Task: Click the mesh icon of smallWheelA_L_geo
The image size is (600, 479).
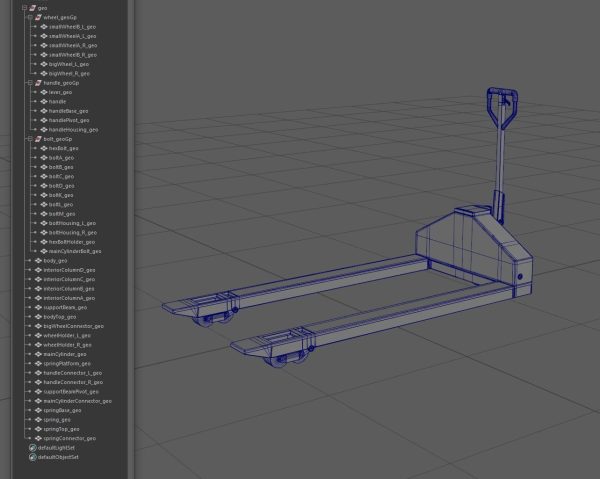Action: pyautogui.click(x=44, y=36)
